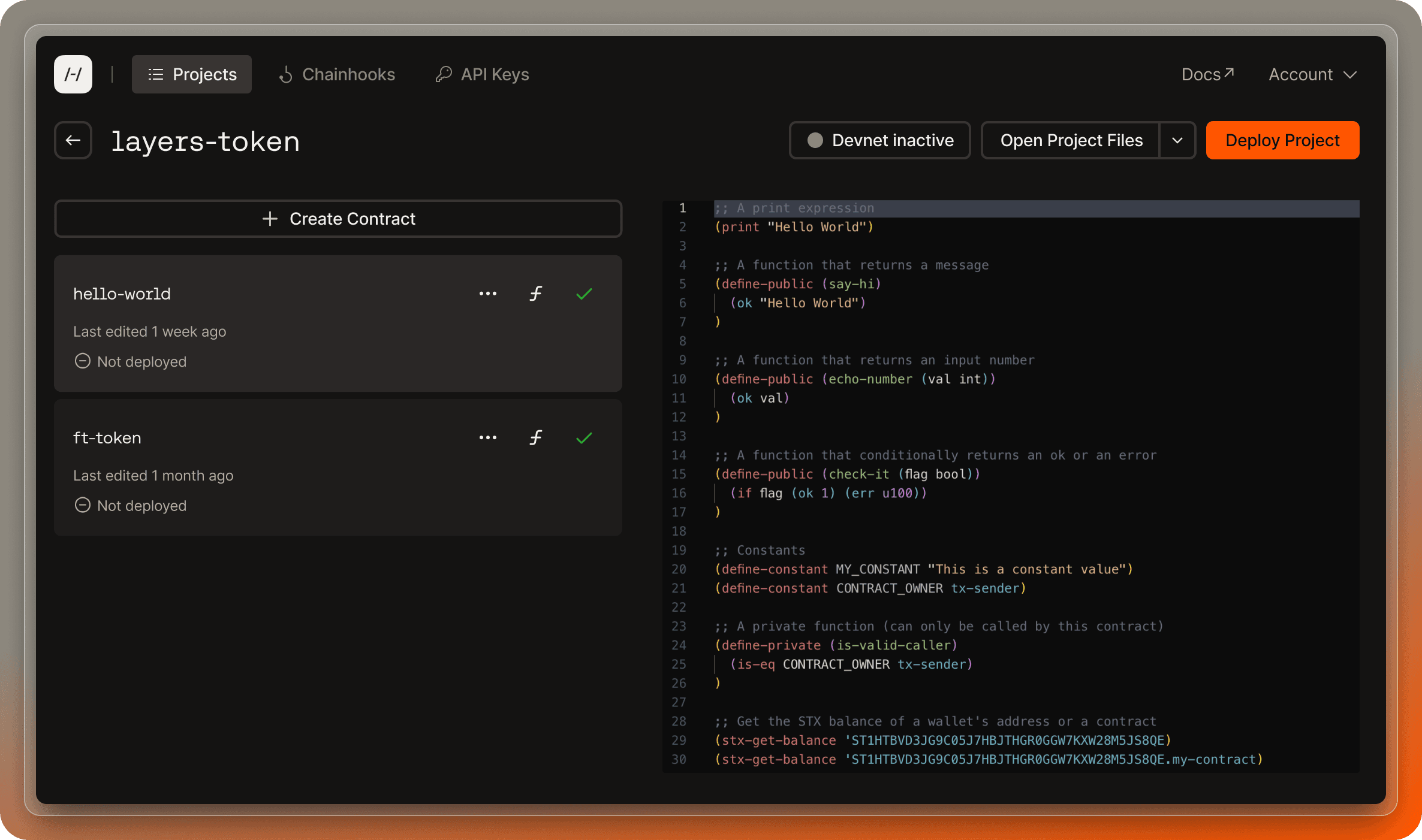Switch to the Projects tab
The image size is (1422, 840).
[x=192, y=74]
